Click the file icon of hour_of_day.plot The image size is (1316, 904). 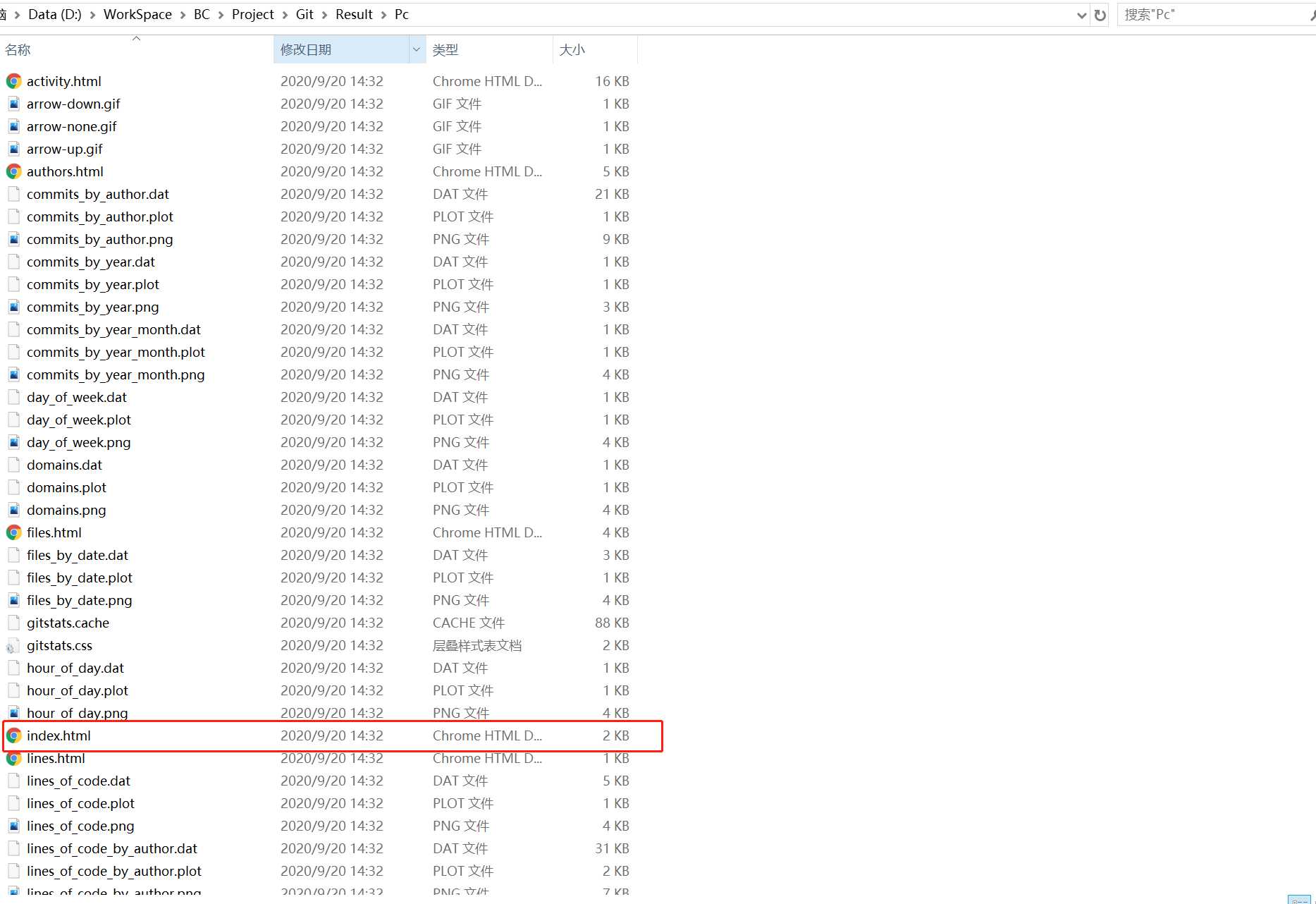[13, 690]
